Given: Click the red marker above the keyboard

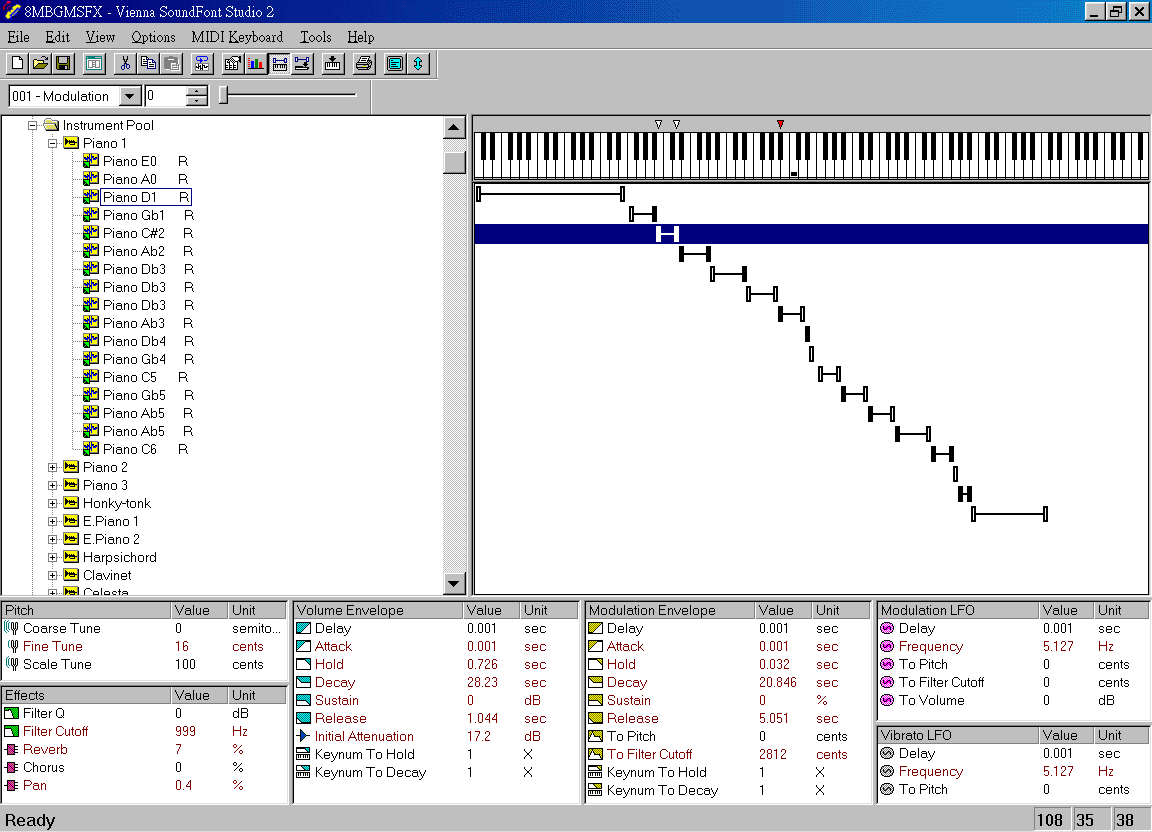Looking at the screenshot, I should (x=780, y=124).
